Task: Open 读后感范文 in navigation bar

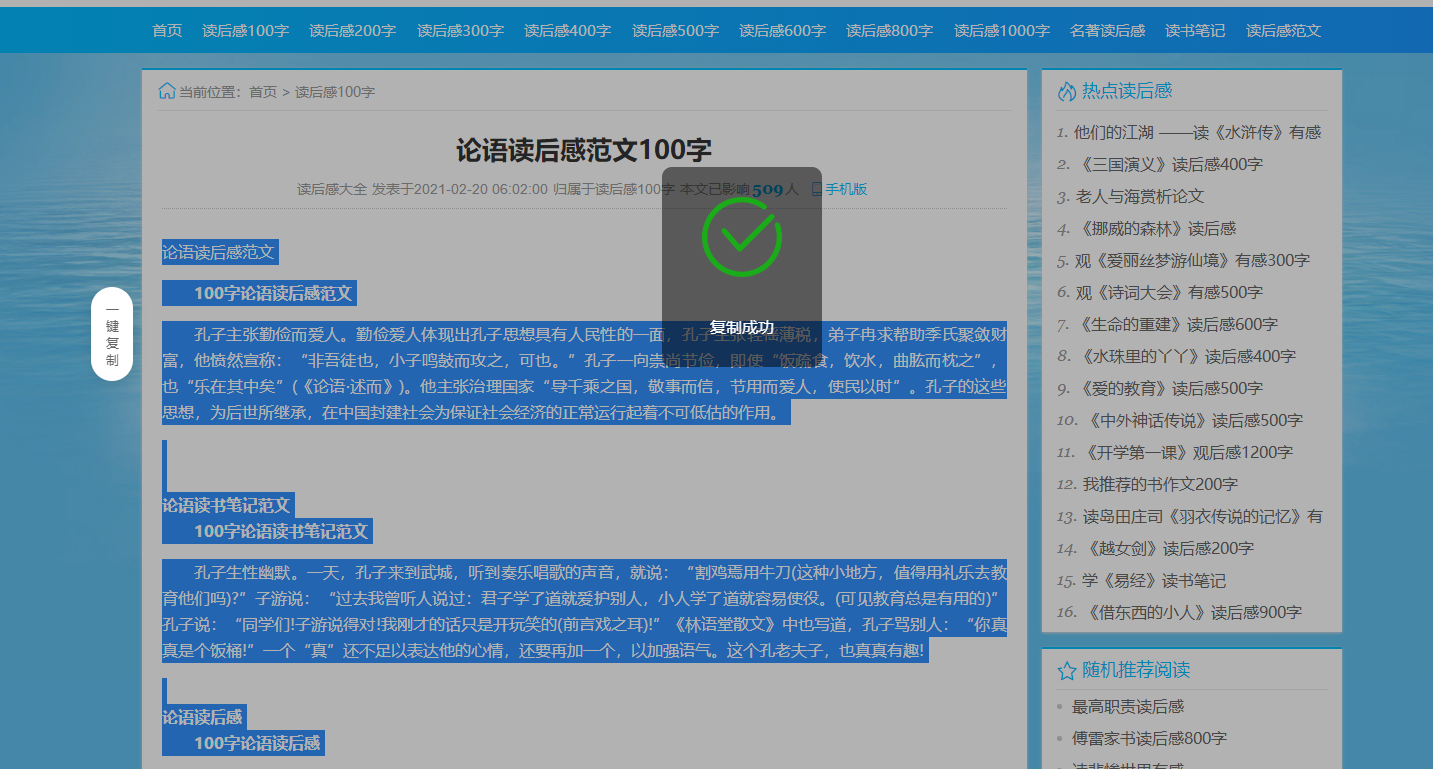Action: coord(1284,31)
